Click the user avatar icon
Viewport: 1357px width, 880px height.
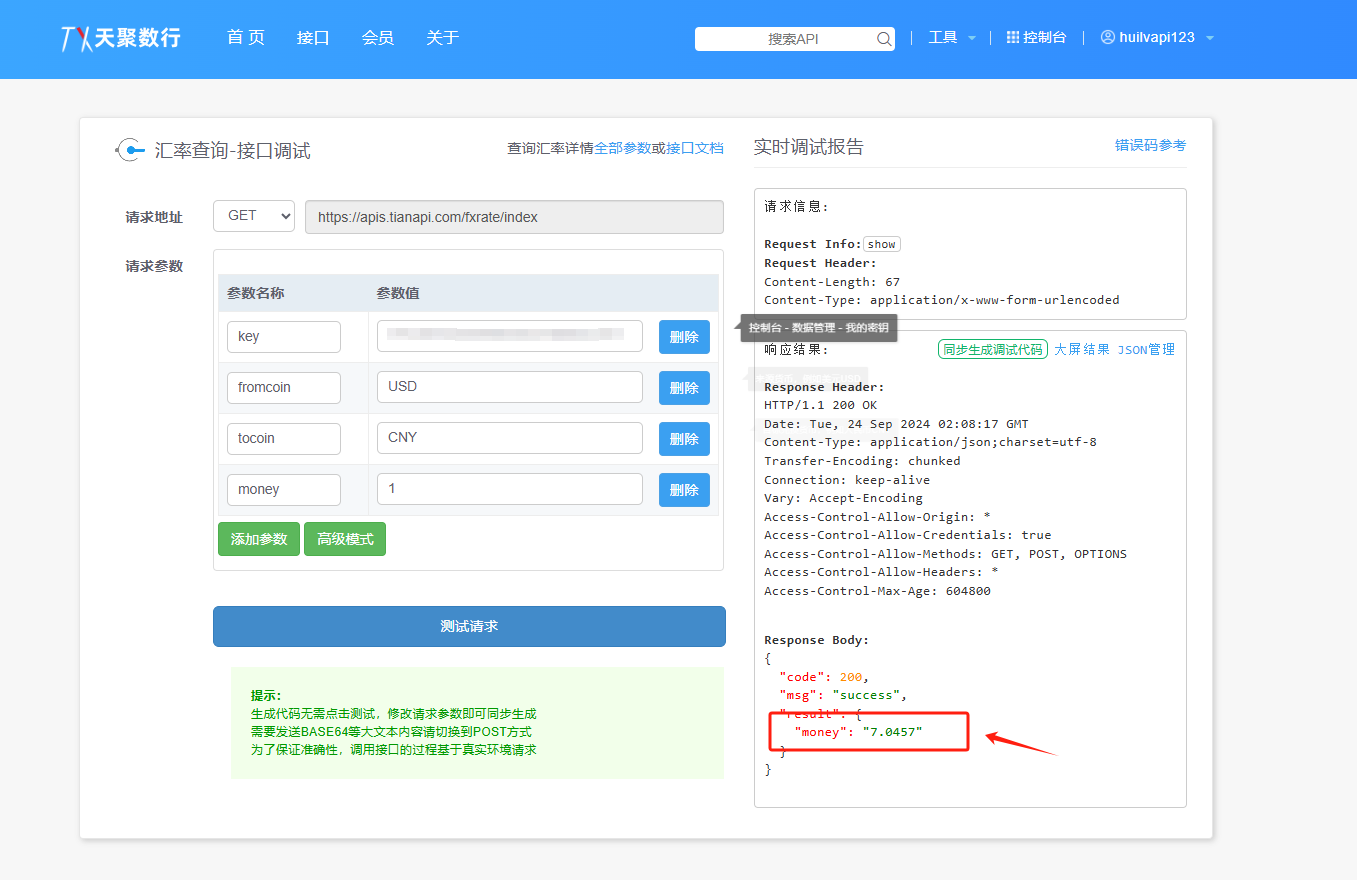click(x=1107, y=37)
